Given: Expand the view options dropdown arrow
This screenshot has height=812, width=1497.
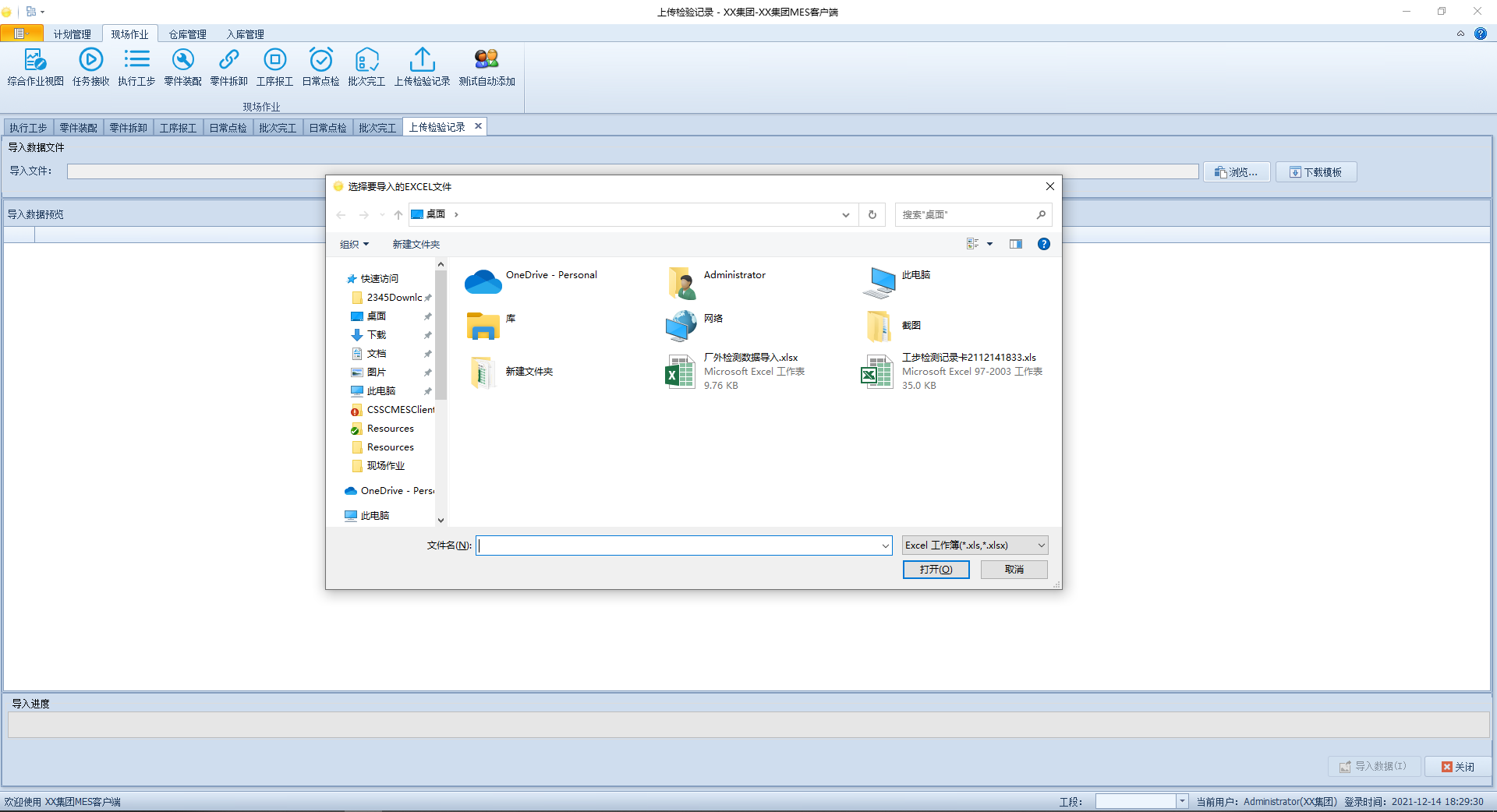Looking at the screenshot, I should [x=990, y=244].
